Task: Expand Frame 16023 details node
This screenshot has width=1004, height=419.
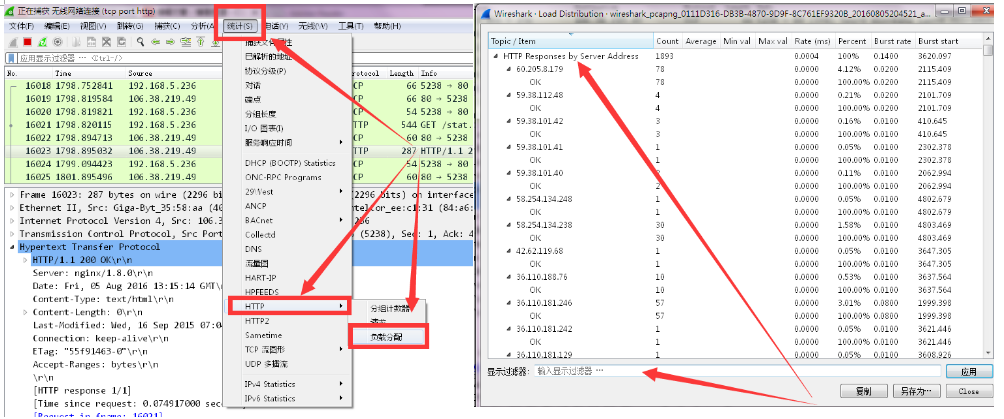Action: [x=12, y=194]
